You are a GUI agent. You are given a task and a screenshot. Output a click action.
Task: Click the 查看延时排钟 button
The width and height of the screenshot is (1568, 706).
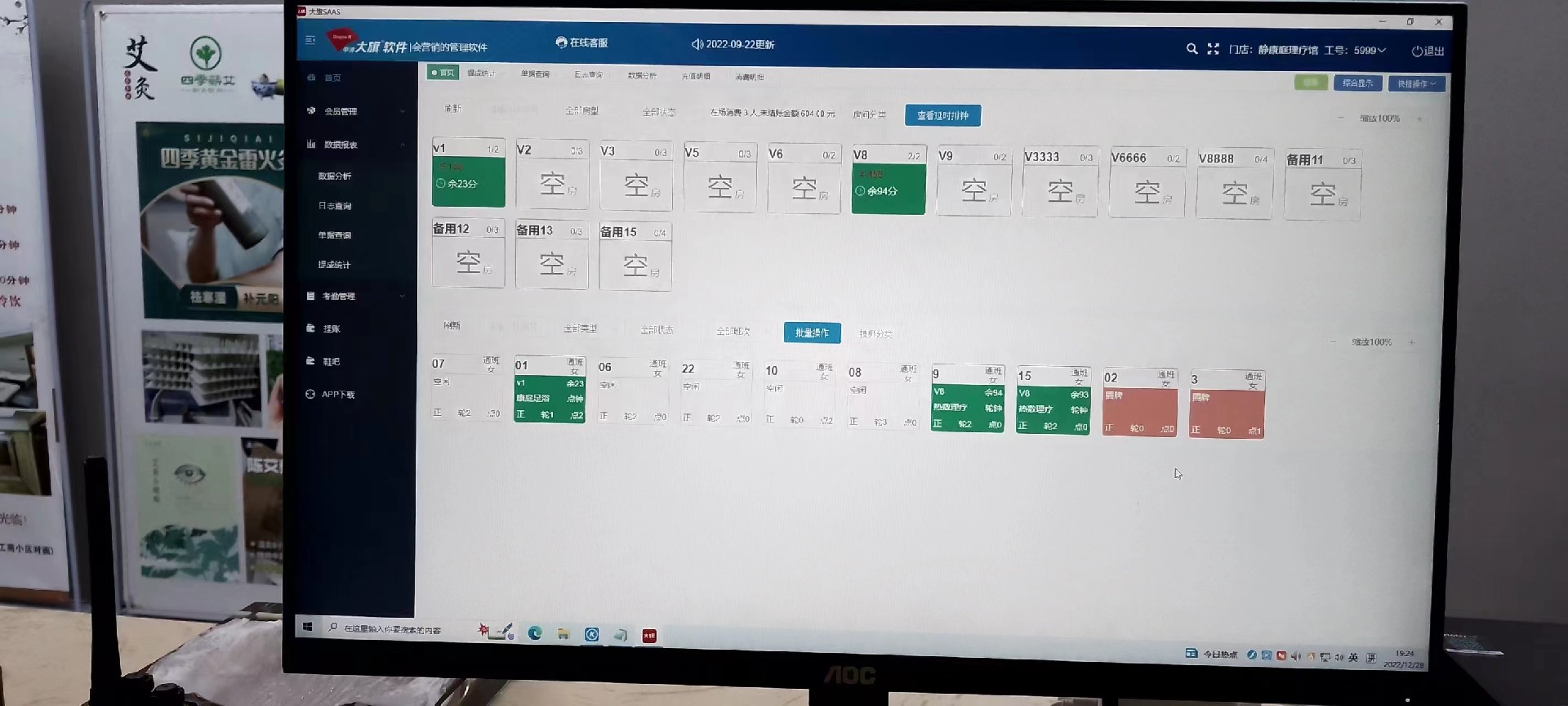click(x=942, y=115)
